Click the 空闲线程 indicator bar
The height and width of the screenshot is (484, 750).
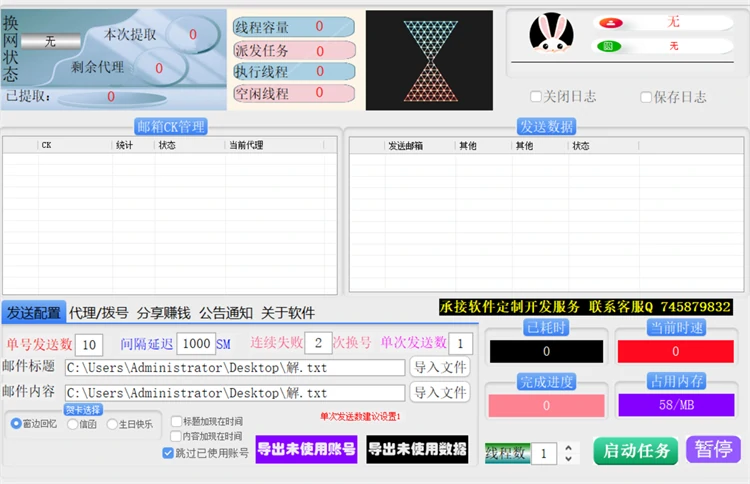(x=294, y=93)
